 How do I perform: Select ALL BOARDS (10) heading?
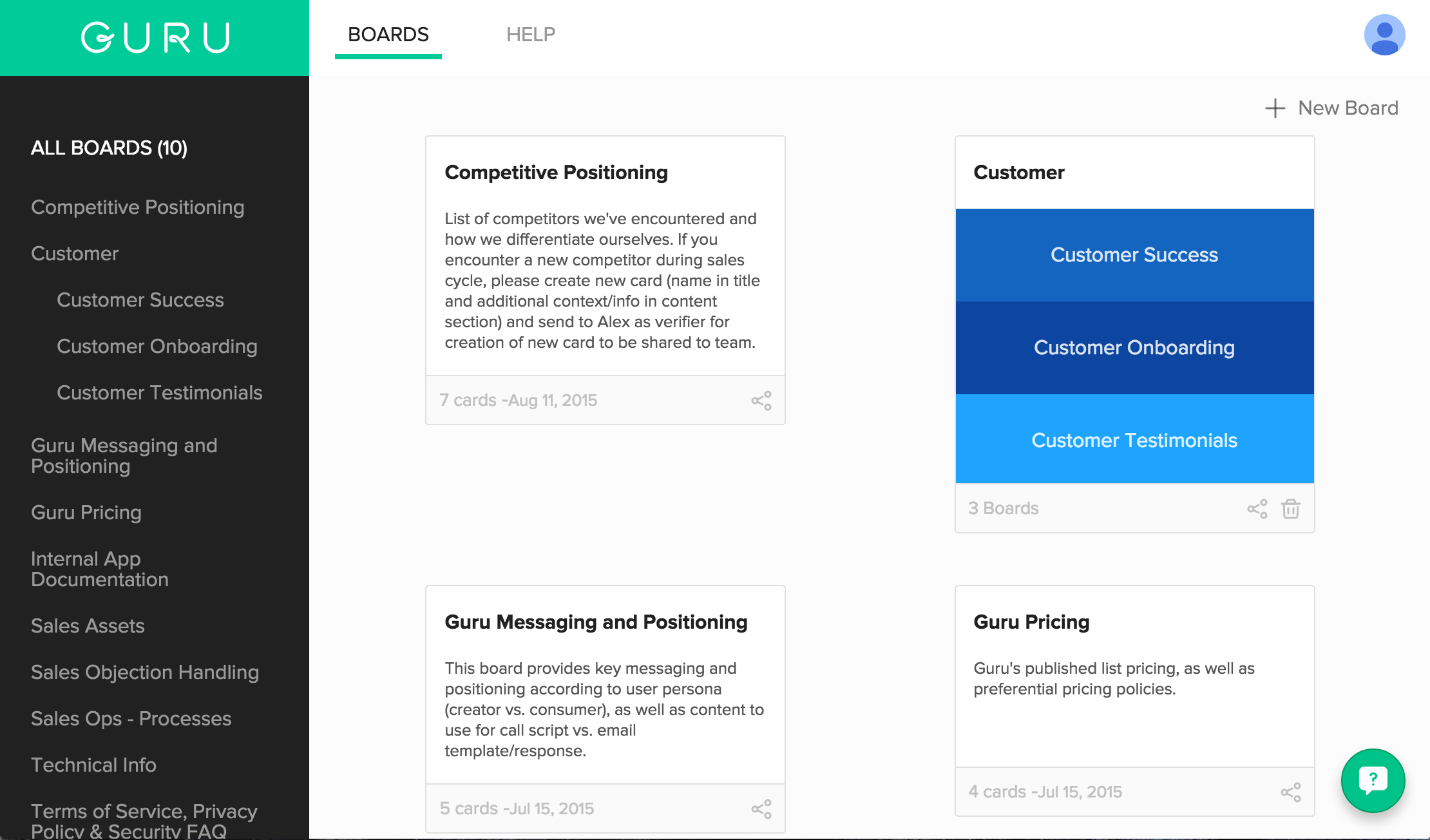(x=109, y=148)
